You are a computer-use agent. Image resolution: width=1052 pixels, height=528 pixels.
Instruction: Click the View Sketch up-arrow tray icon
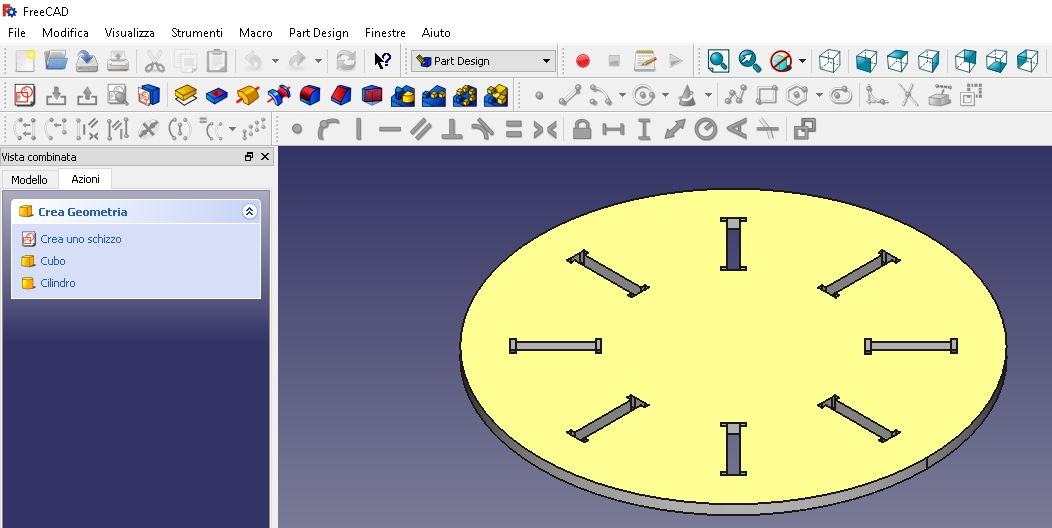87,95
